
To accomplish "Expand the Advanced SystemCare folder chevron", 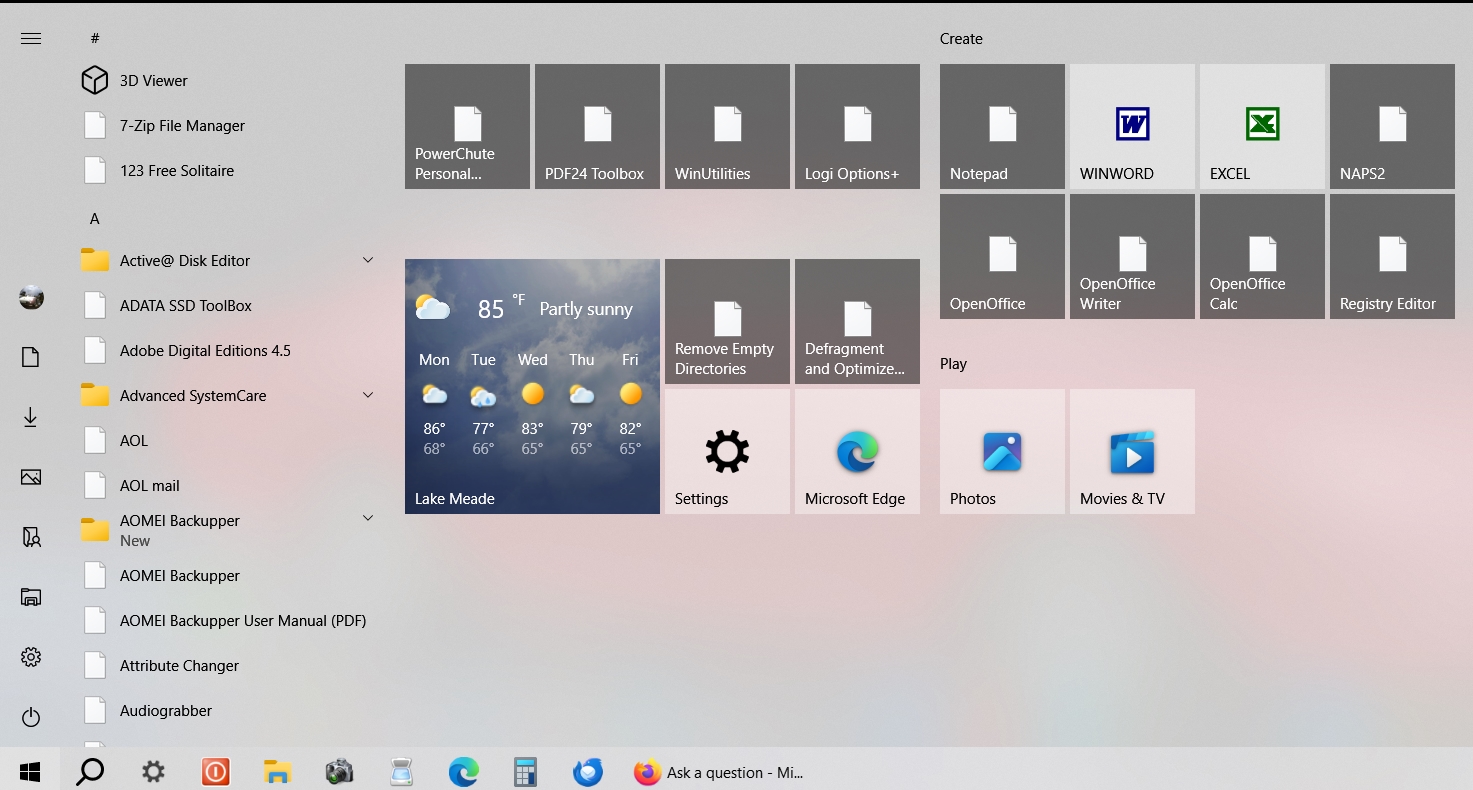I will (368, 395).
